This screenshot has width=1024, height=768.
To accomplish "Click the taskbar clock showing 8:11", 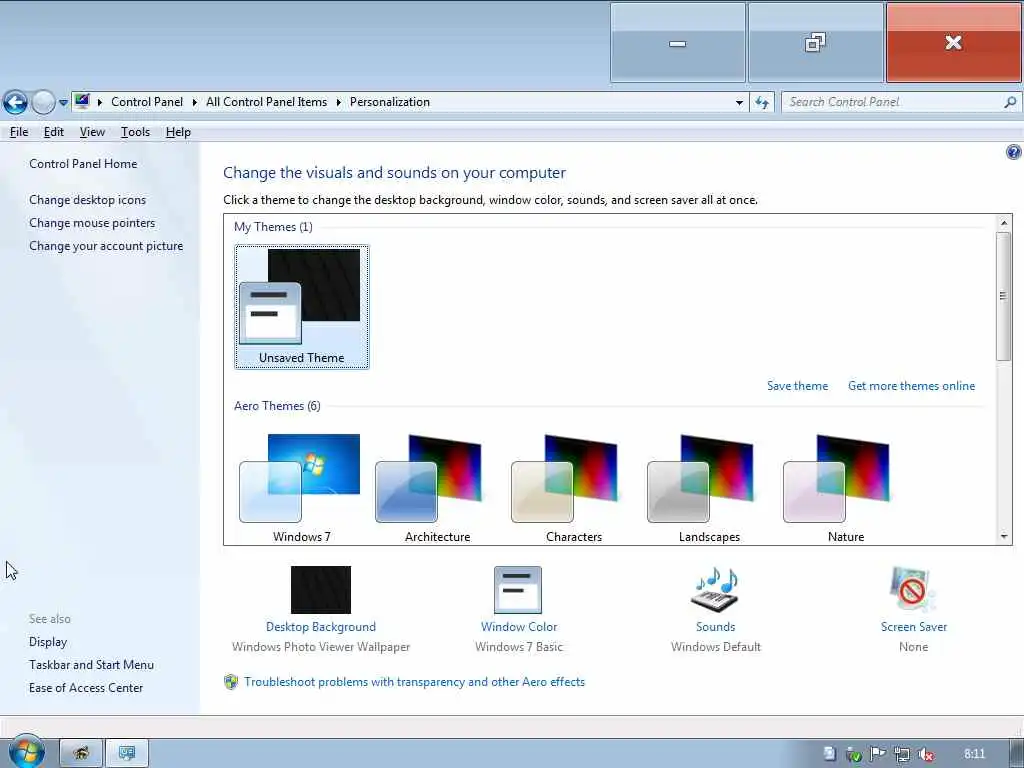I will [974, 754].
